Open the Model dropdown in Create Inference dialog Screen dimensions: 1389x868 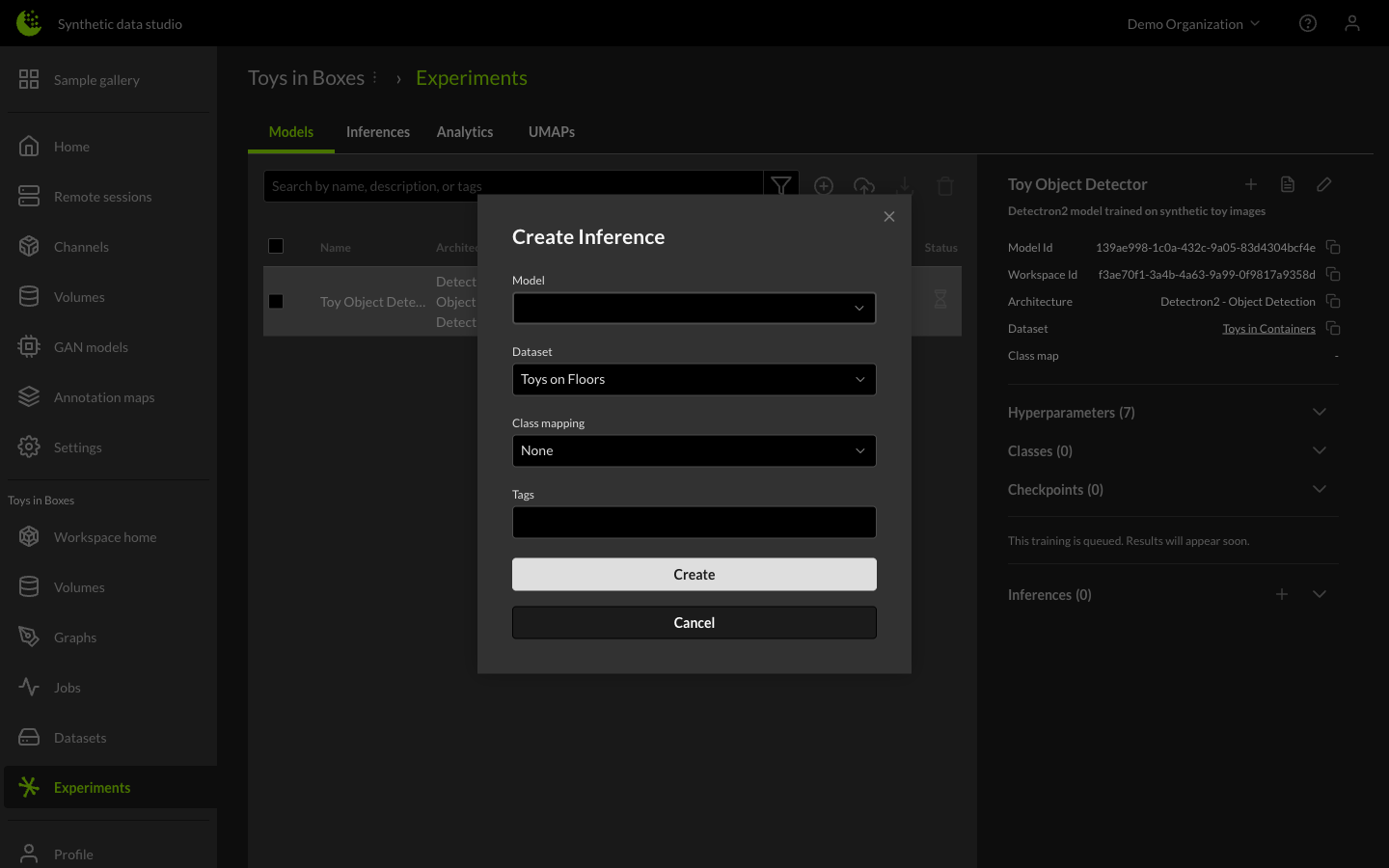click(x=694, y=308)
